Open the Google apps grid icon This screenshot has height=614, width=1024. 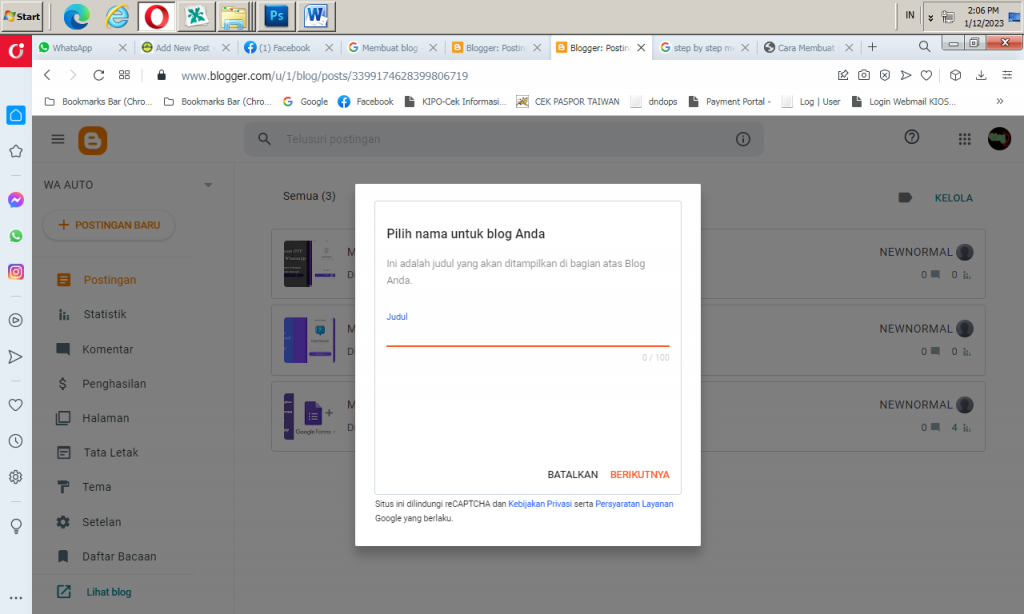pyautogui.click(x=964, y=139)
